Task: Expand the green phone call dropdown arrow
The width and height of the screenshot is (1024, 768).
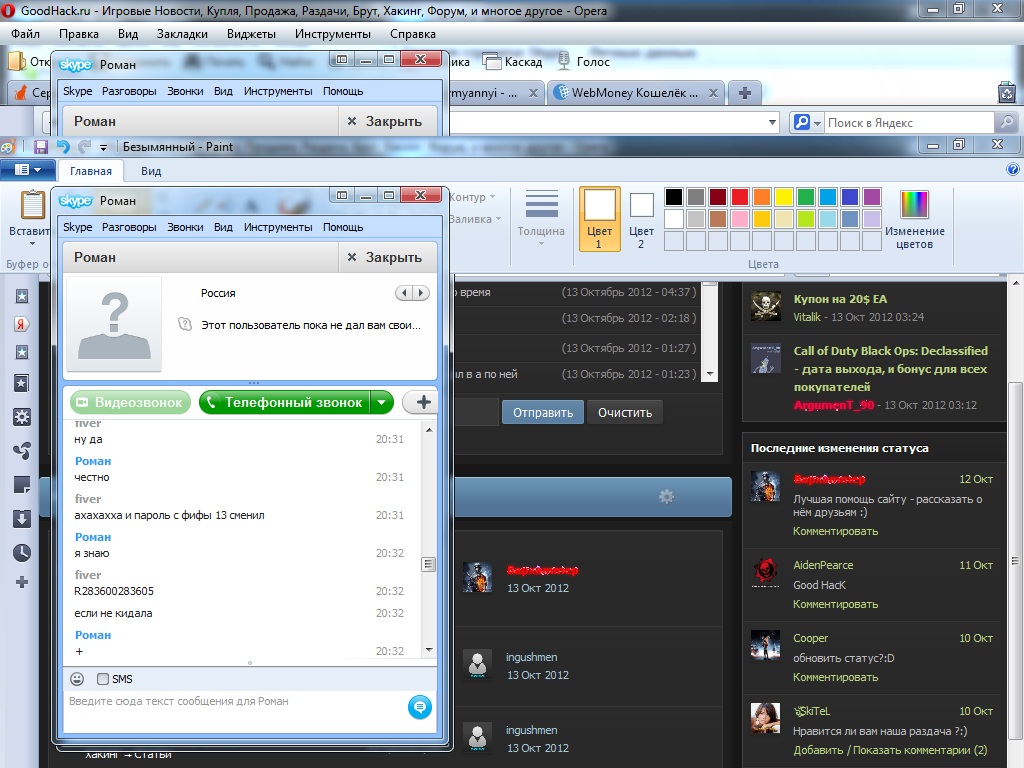Action: [x=381, y=402]
